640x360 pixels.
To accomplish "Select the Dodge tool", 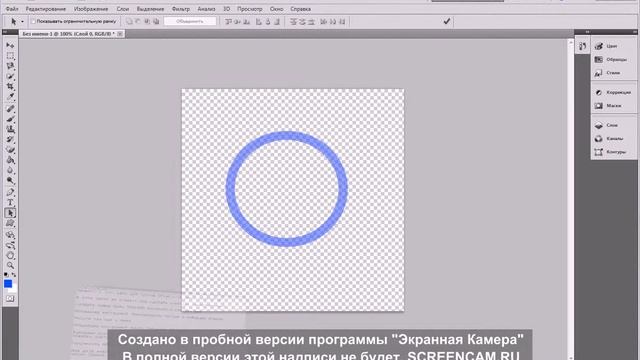I will [x=10, y=180].
